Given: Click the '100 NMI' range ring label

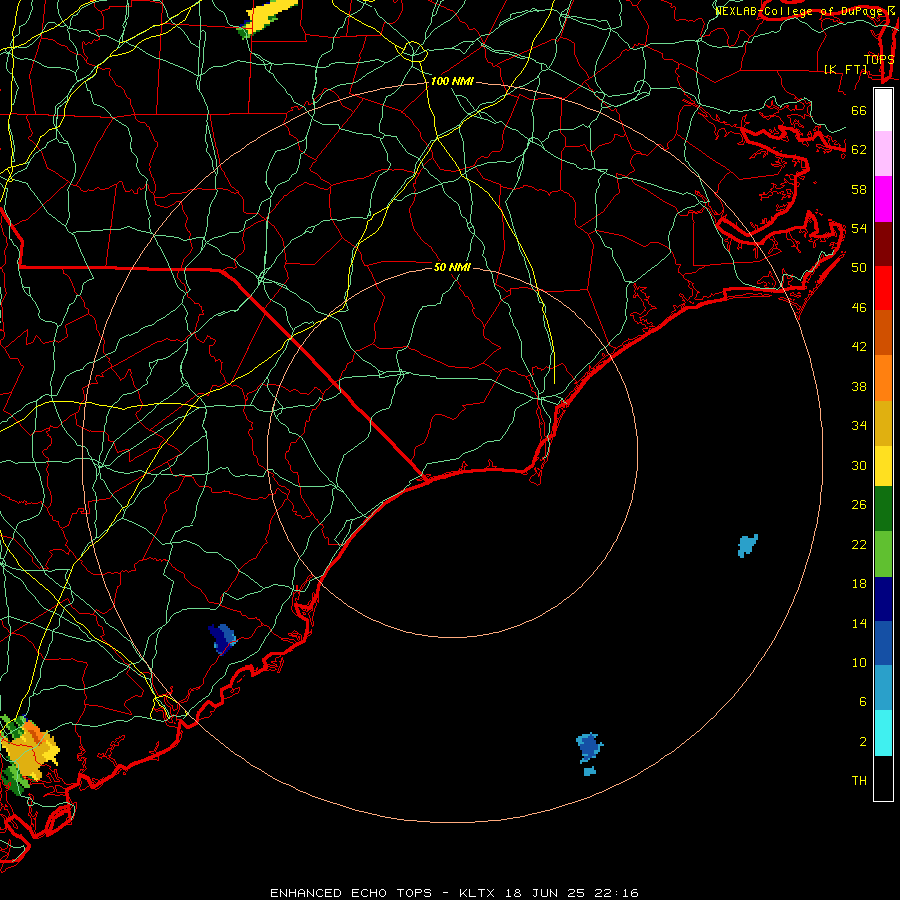Looking at the screenshot, I should click(x=452, y=82).
